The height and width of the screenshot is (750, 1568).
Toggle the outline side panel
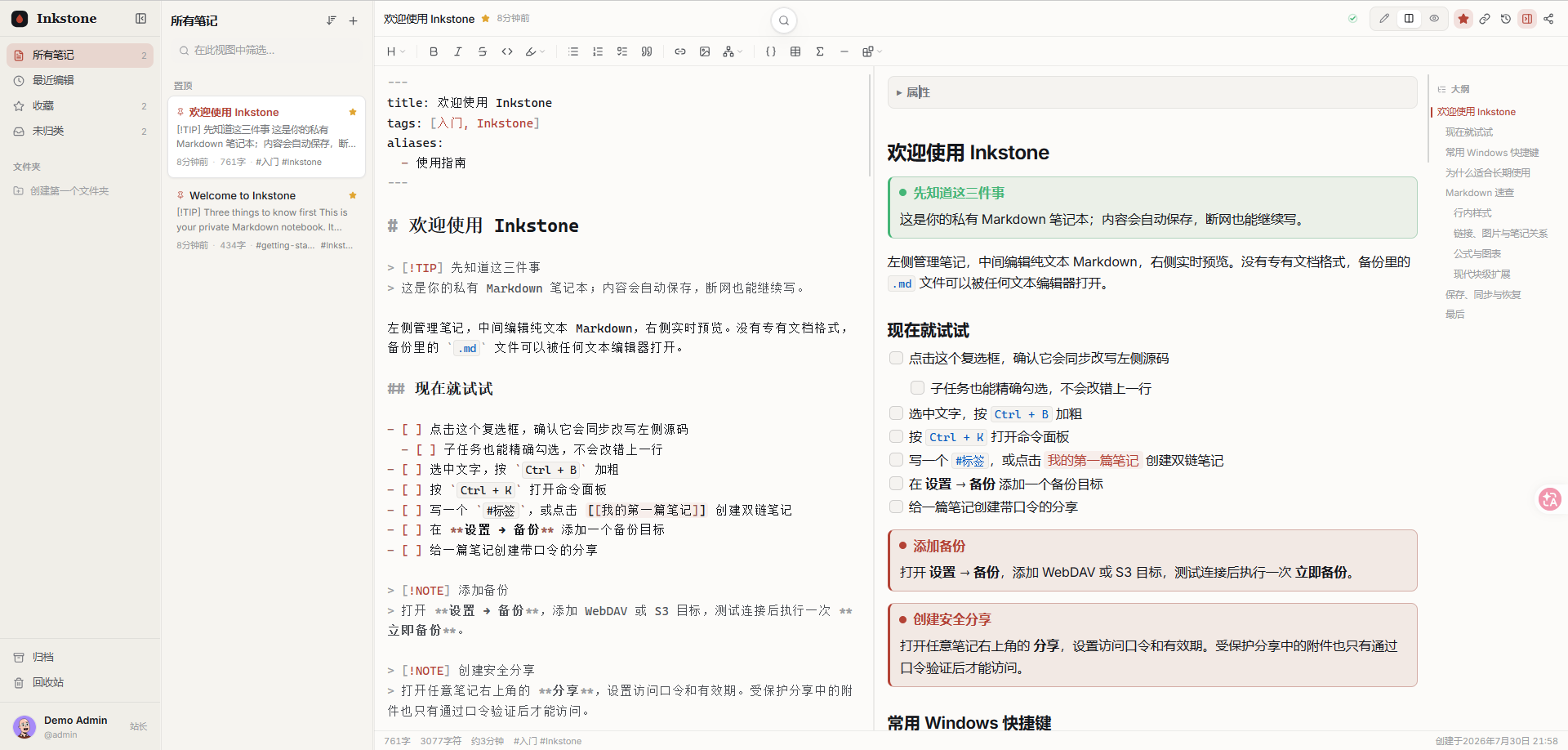coord(1527,19)
